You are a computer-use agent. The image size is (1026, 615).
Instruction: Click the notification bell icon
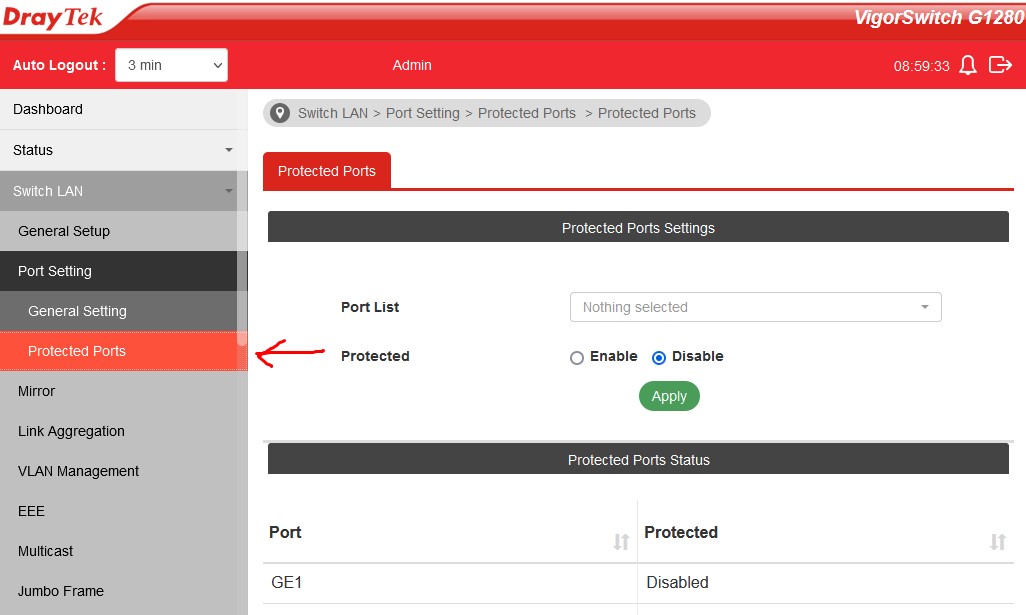pos(967,65)
